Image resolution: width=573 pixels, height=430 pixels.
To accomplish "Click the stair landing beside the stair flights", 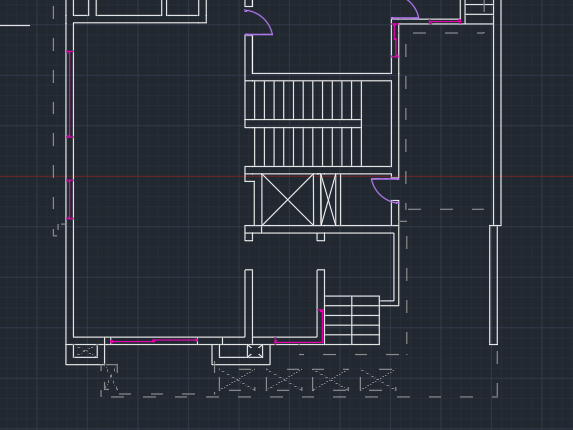I will (377, 123).
